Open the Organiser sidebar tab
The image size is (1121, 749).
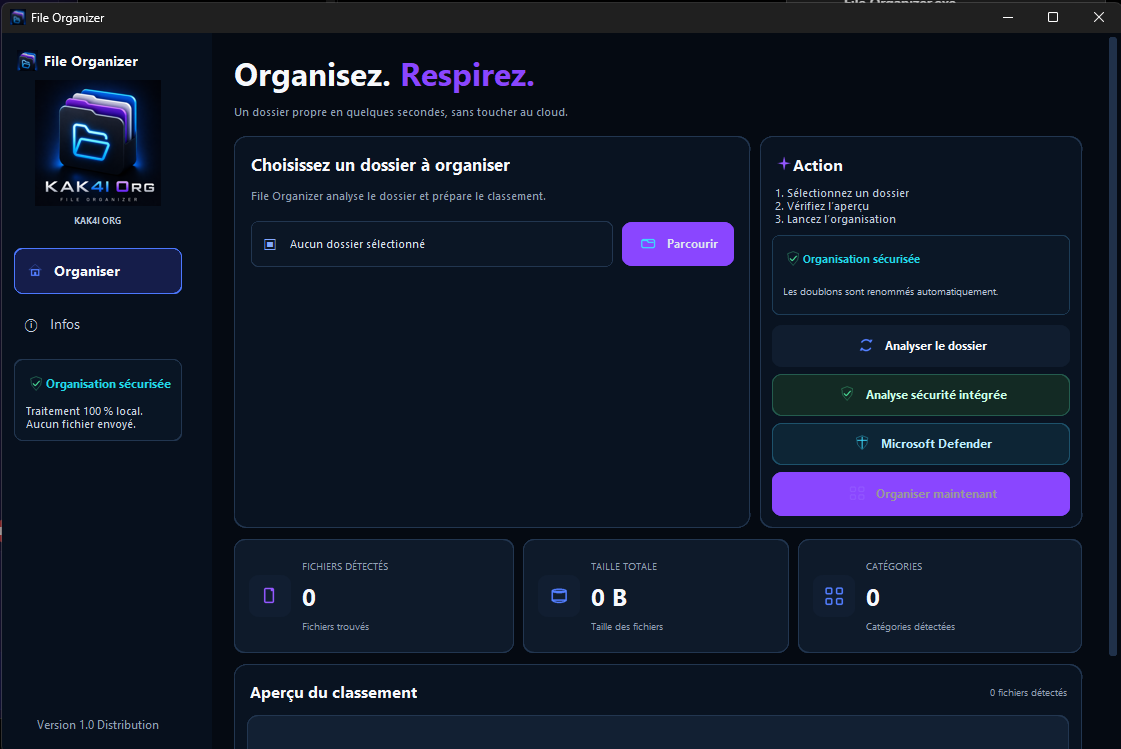(98, 271)
